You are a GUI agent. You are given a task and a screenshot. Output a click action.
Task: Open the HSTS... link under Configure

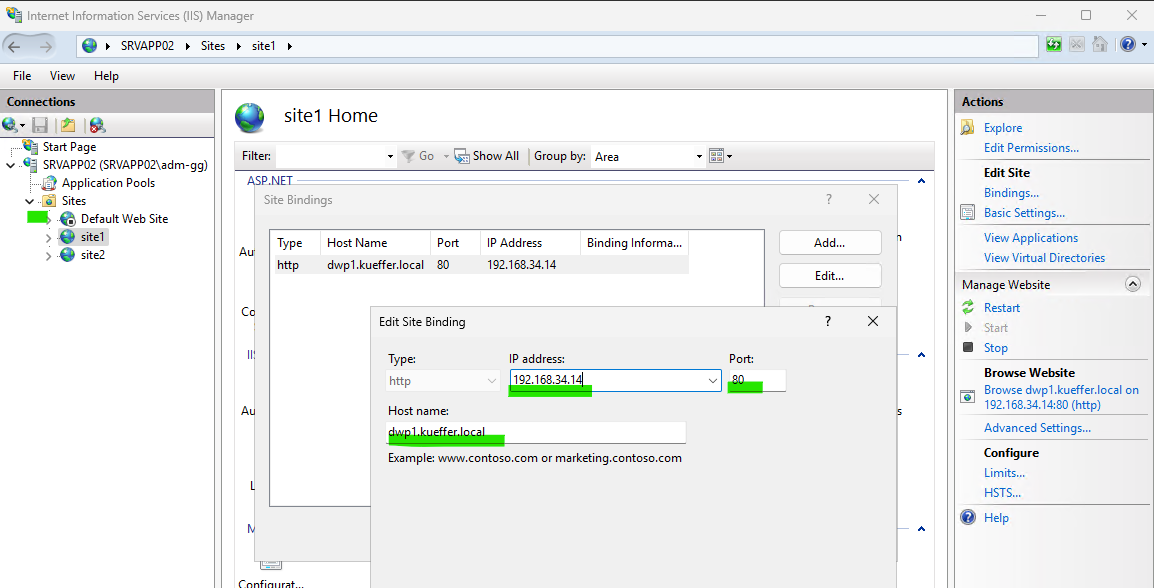(x=1002, y=493)
